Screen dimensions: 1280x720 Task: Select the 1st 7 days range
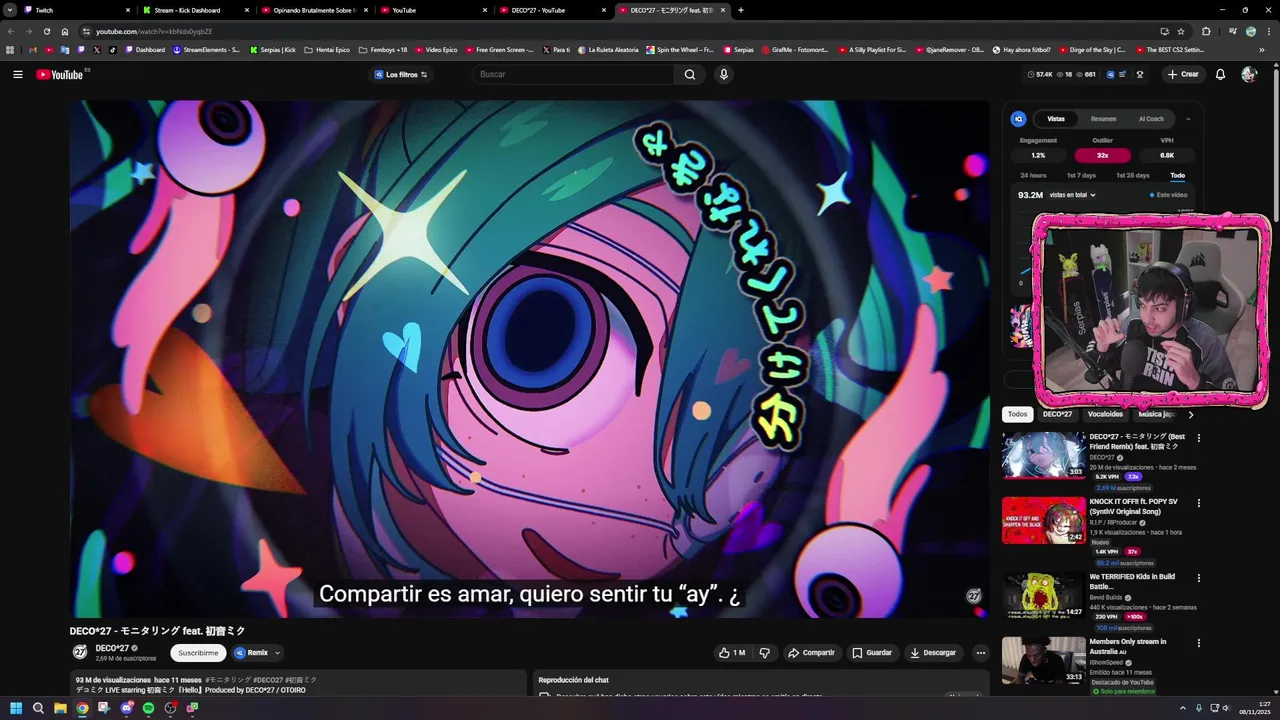[x=1081, y=175]
